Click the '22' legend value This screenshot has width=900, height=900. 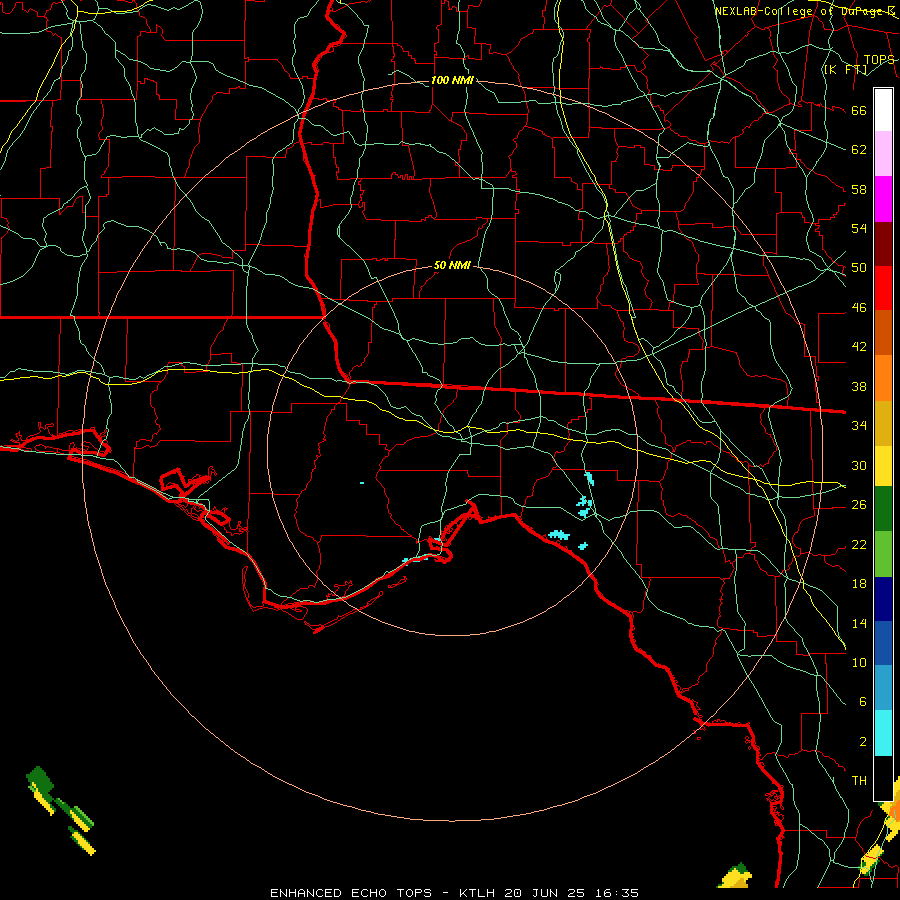click(x=859, y=545)
